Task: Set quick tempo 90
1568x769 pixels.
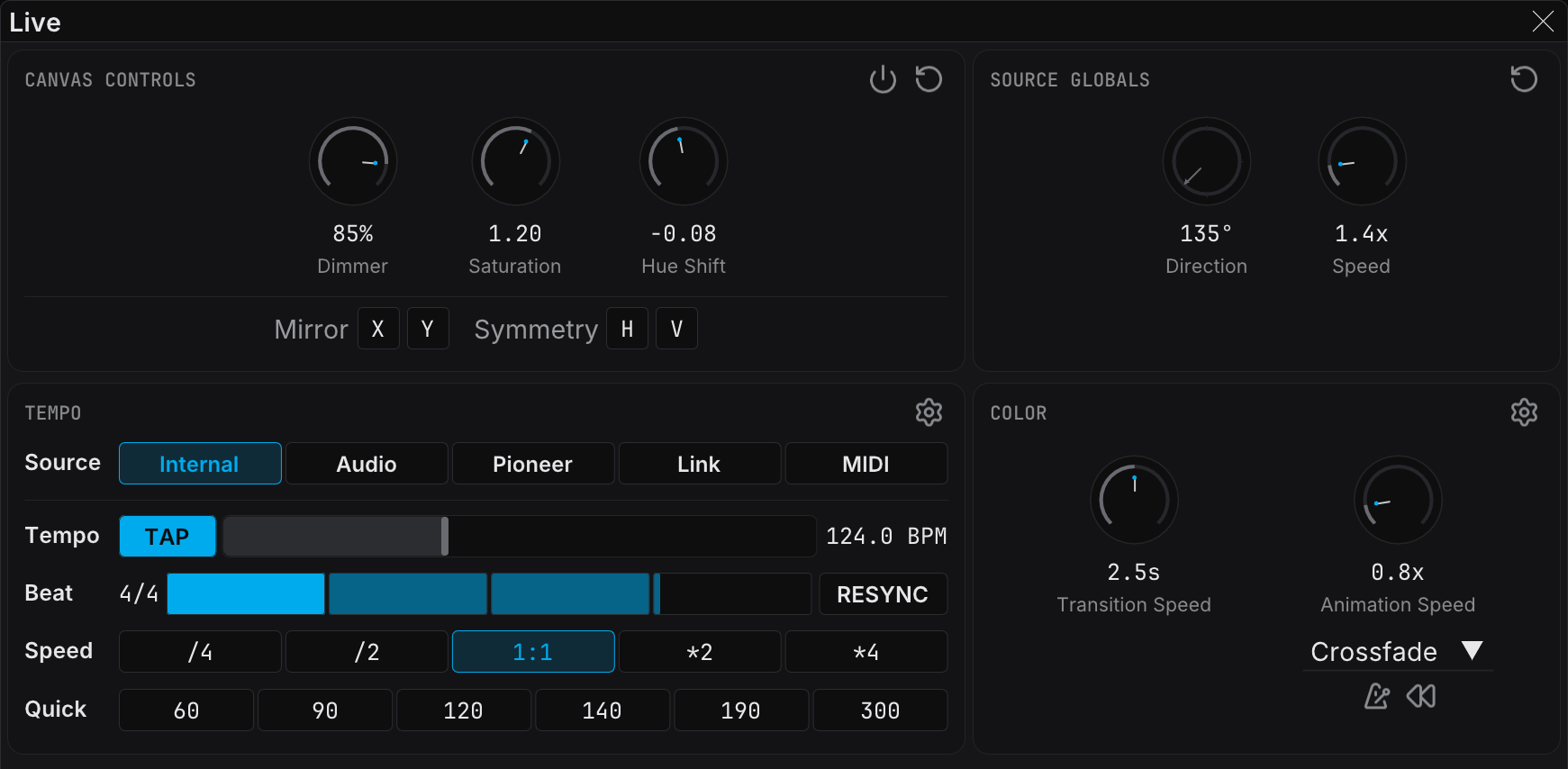Action: pyautogui.click(x=325, y=710)
